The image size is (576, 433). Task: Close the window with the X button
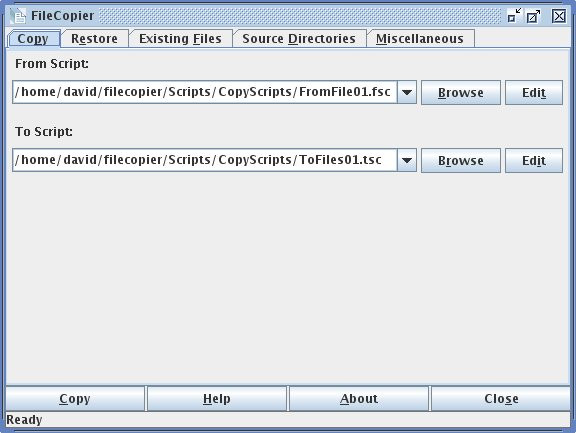(559, 16)
